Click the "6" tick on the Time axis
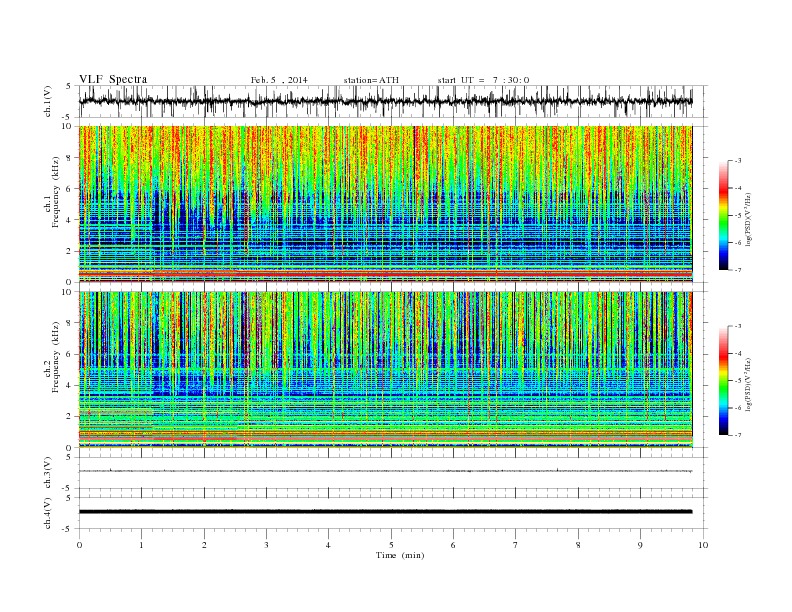 point(454,545)
